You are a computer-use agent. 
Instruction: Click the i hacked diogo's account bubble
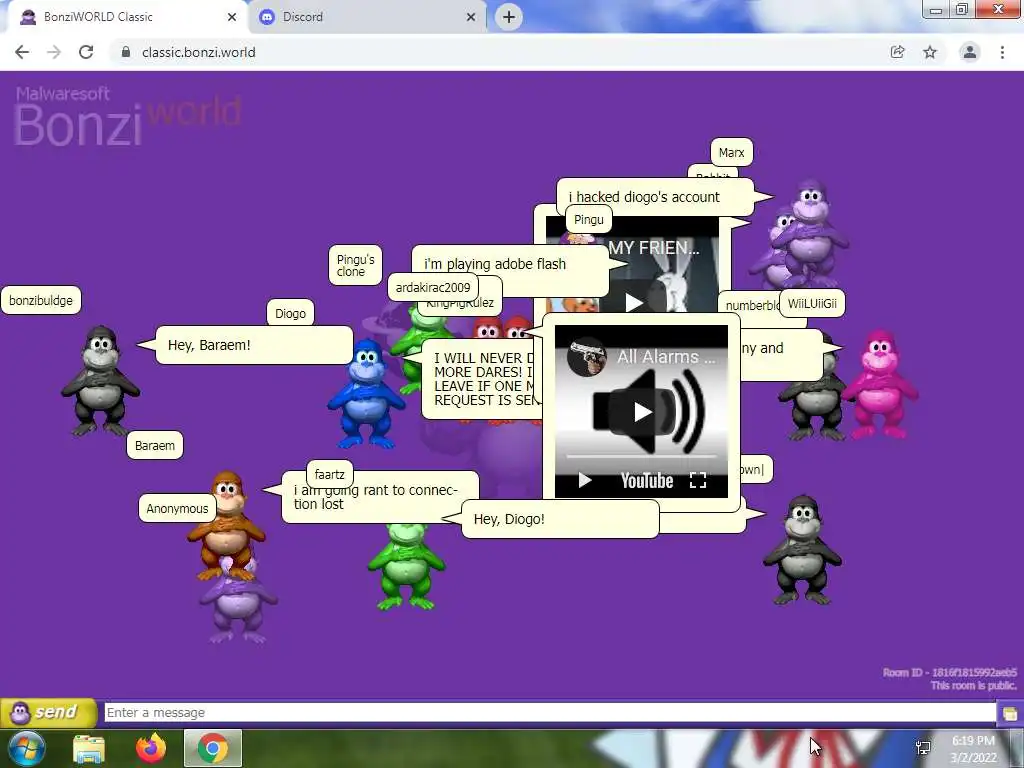click(655, 197)
